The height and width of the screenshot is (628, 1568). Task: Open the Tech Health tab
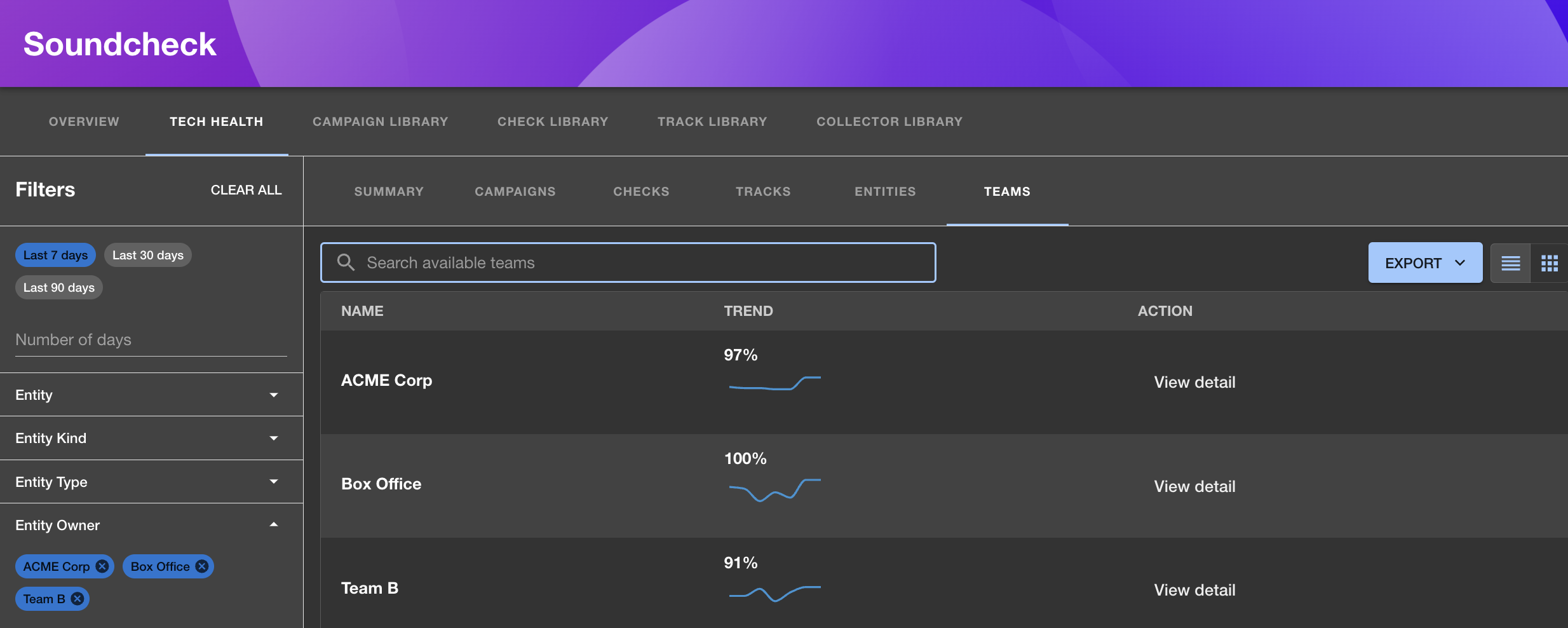click(x=217, y=121)
